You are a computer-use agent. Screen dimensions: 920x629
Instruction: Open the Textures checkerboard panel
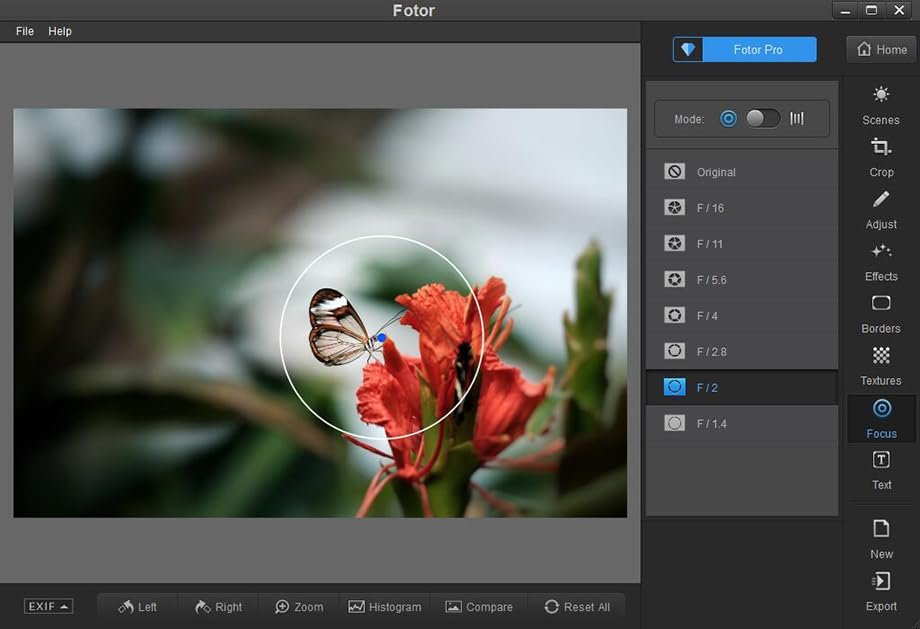[881, 366]
